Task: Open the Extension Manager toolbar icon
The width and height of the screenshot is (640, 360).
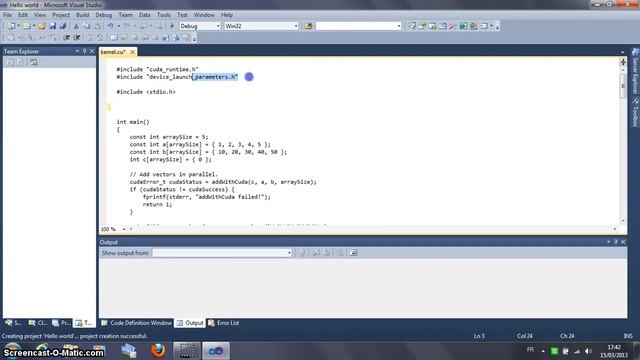Action: (473, 26)
